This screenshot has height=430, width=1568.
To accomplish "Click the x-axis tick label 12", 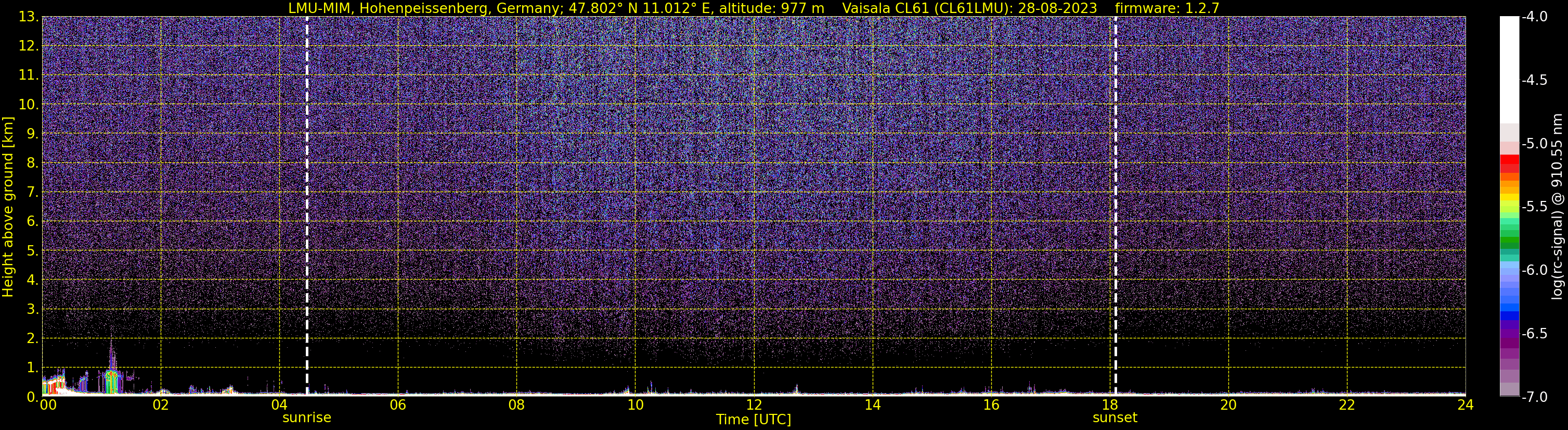I will 754,405.
